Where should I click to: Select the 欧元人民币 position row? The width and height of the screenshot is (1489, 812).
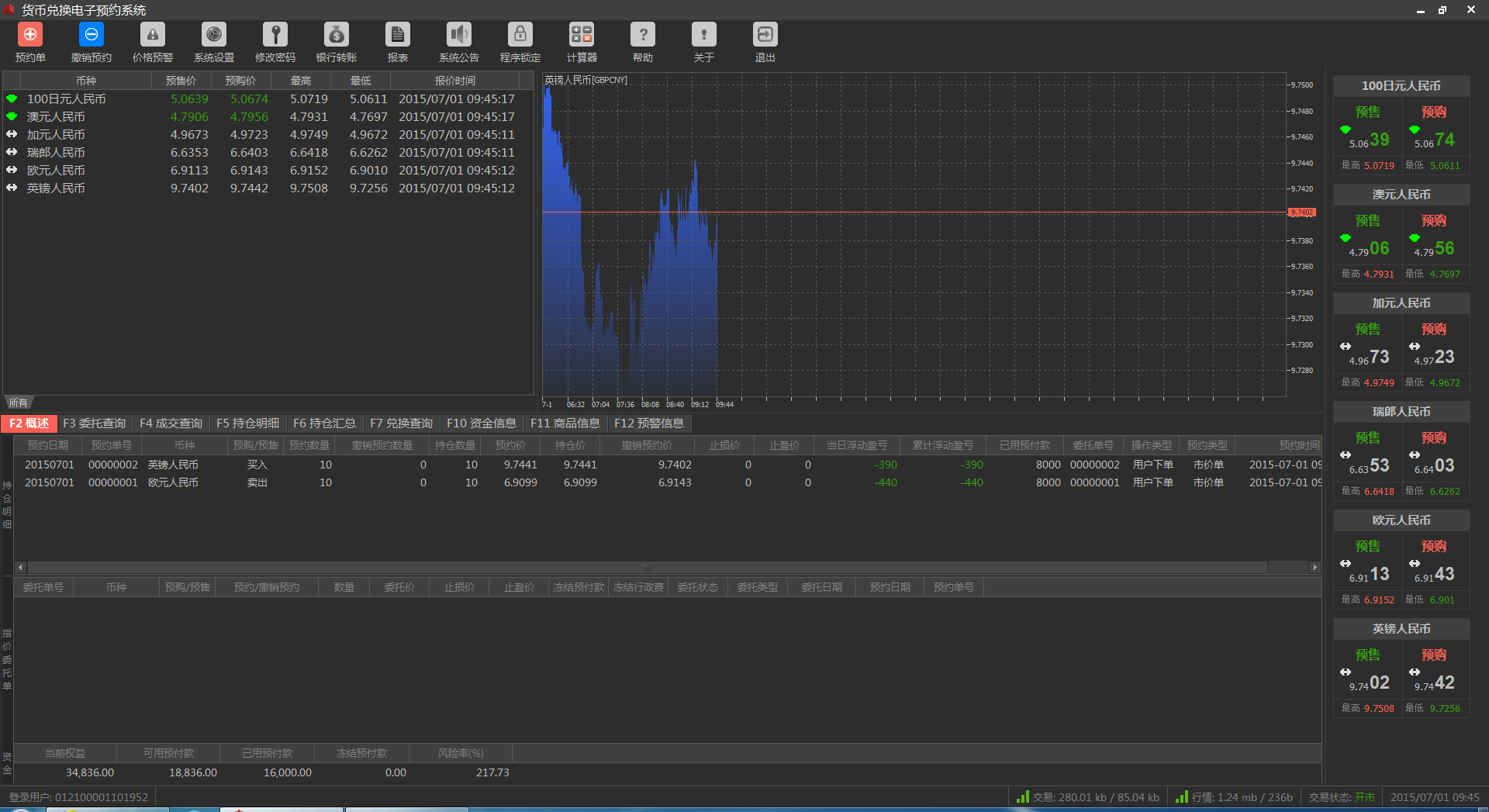point(173,482)
